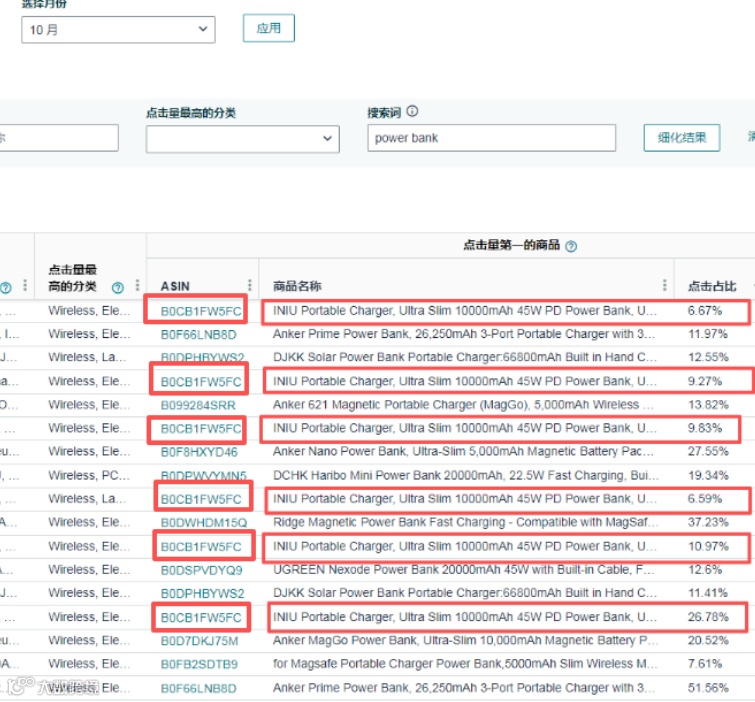Open ASIN link B0DSPVDYQ9

point(201,570)
